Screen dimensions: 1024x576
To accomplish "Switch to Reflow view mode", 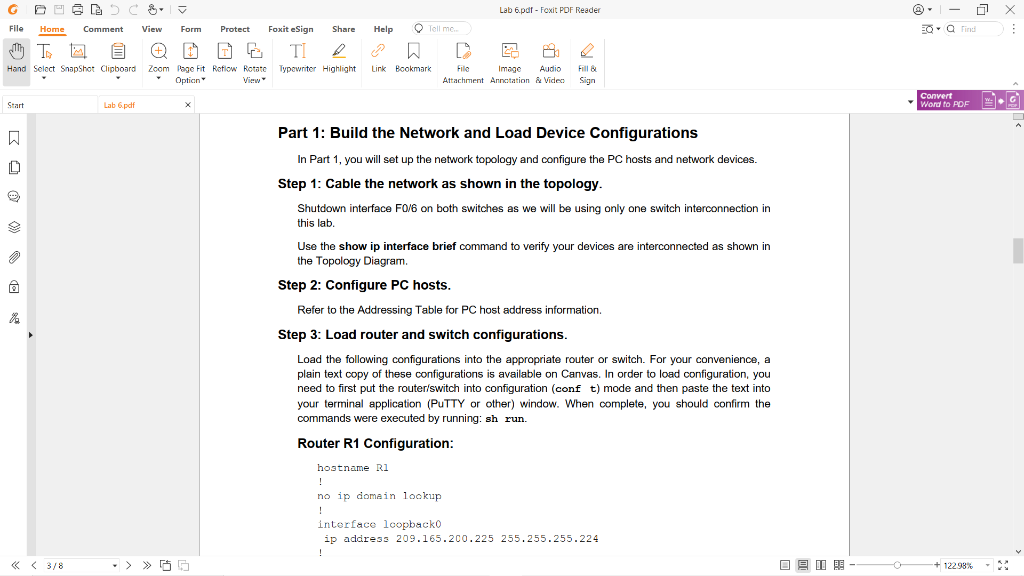I will (224, 60).
